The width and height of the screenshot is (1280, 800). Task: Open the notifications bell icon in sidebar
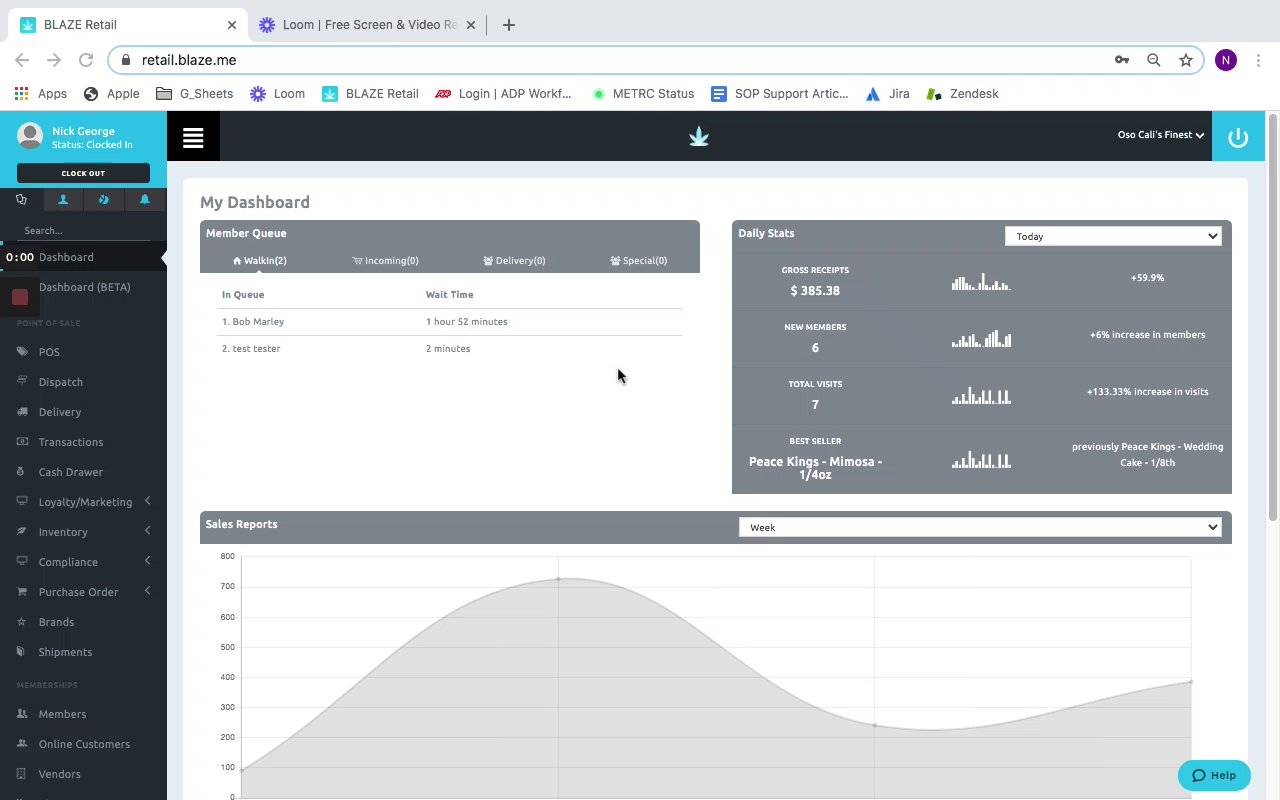[145, 200]
